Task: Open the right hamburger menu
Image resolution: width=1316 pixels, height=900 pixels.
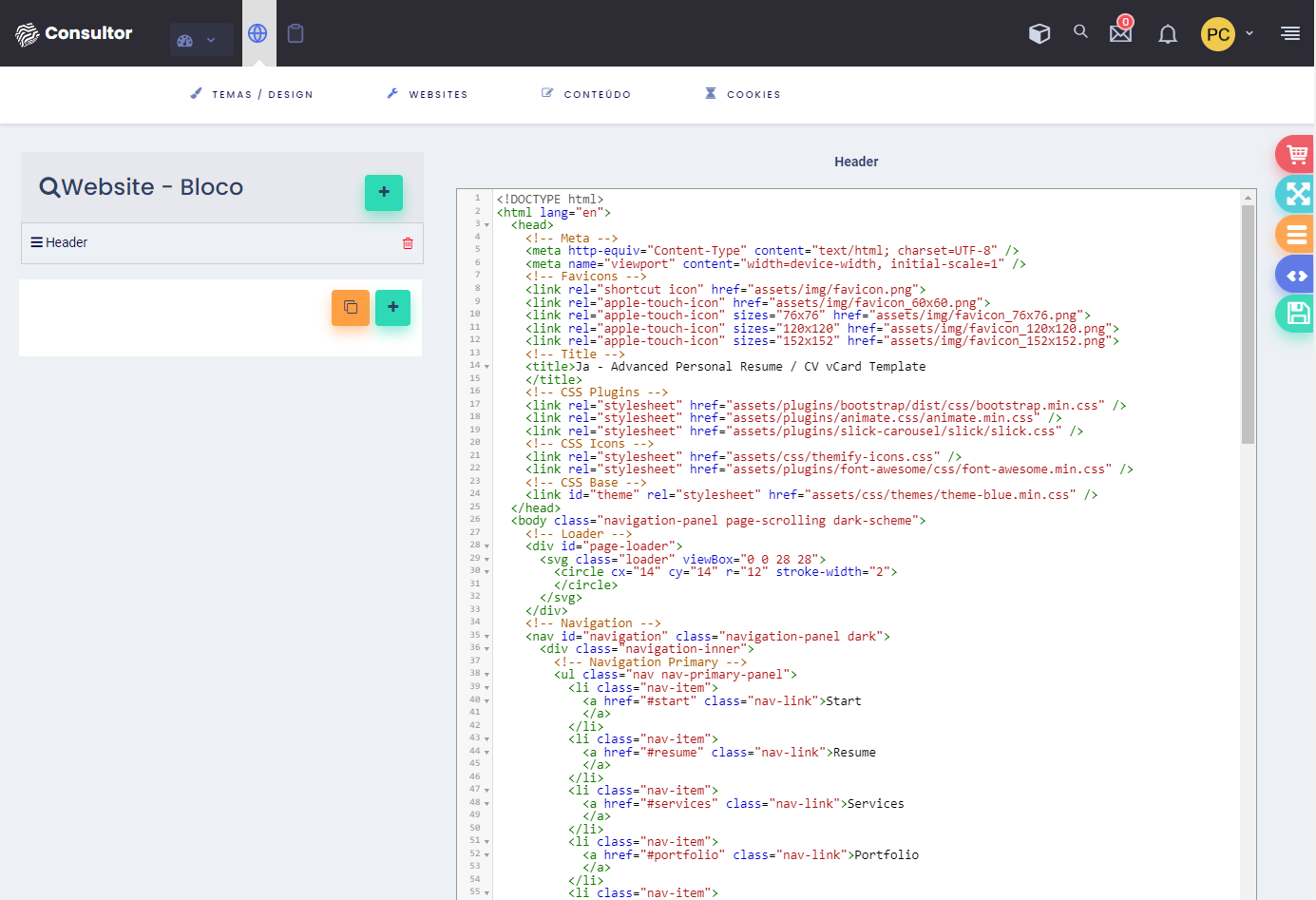Action: pos(1290,33)
